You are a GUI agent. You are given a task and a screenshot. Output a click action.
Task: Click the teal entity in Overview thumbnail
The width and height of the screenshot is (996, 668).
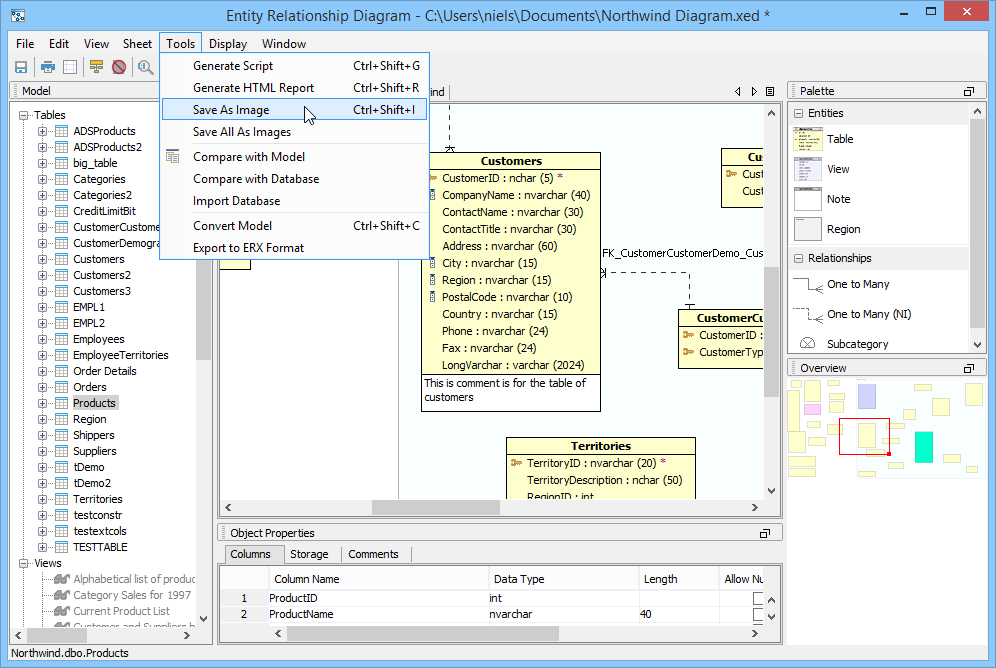point(924,446)
